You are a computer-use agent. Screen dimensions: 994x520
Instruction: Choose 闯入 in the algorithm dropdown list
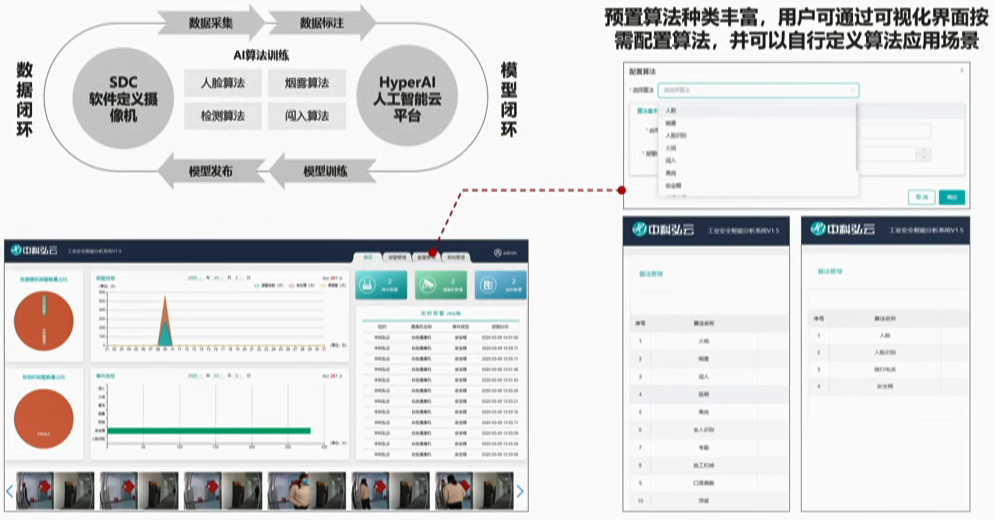[x=757, y=160]
